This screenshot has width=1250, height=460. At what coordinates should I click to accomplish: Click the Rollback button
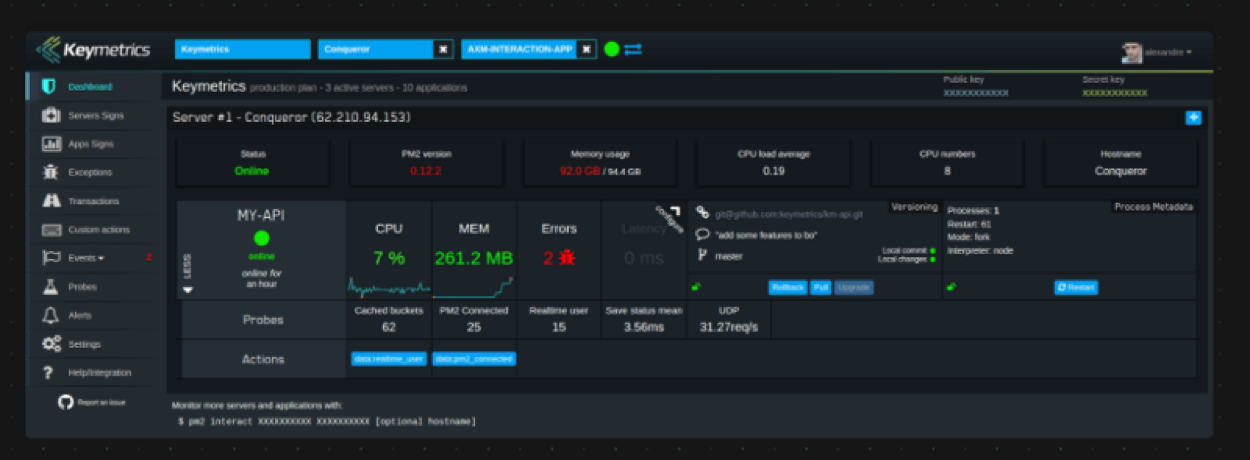click(x=788, y=287)
